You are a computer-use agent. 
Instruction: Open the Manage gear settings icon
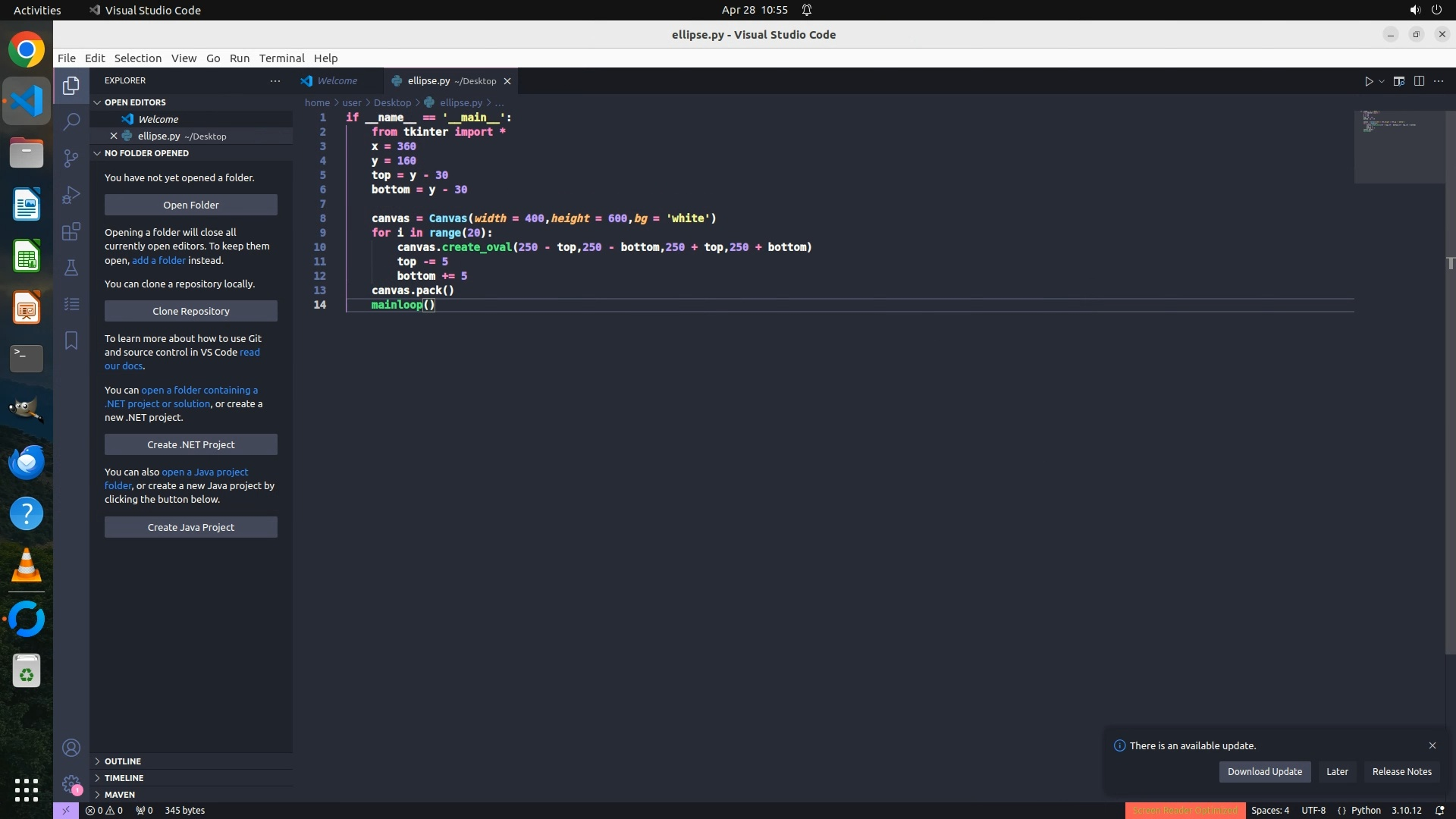[71, 783]
